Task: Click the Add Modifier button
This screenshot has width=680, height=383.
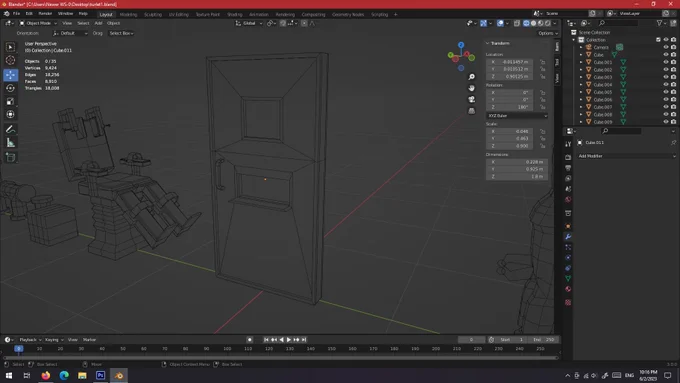Action: (x=626, y=156)
